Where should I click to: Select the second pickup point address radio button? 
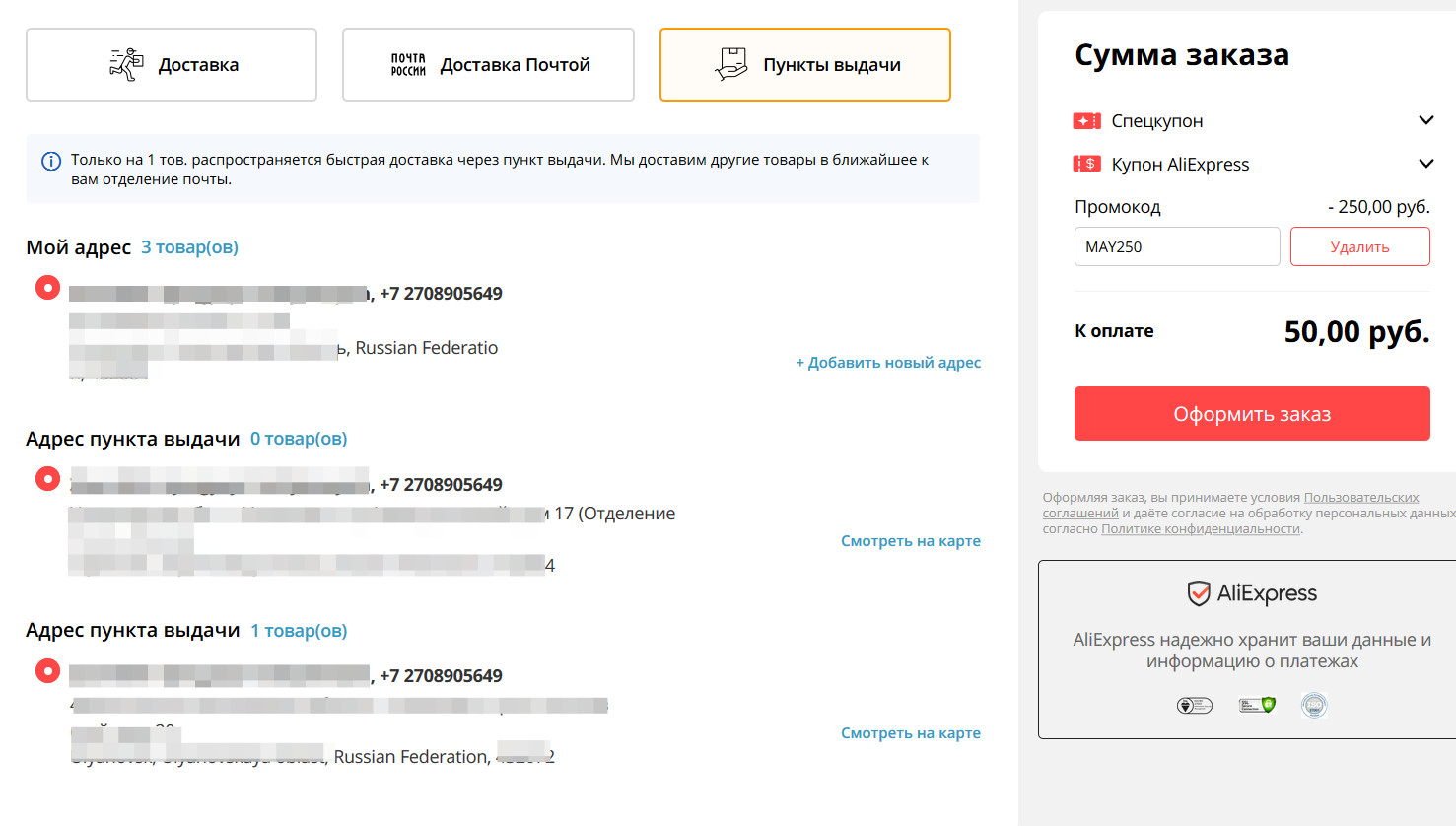[x=47, y=671]
